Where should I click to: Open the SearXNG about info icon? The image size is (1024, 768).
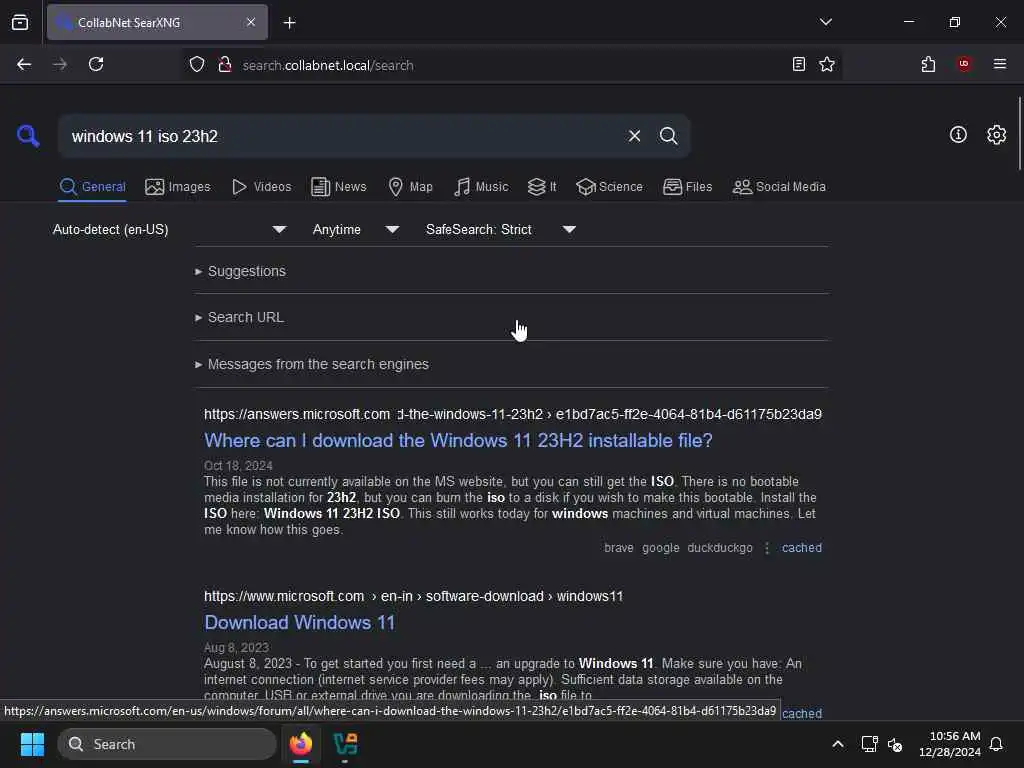tap(958, 135)
